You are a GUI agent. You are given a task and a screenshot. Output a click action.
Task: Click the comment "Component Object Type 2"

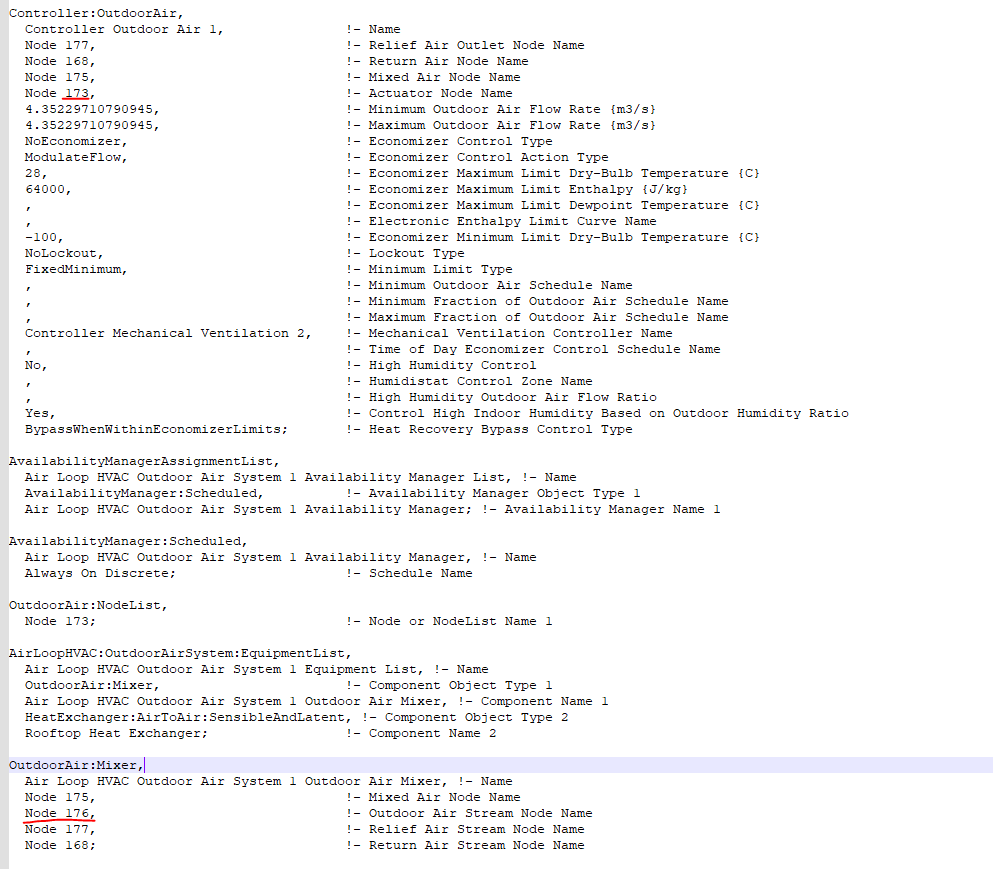click(476, 717)
